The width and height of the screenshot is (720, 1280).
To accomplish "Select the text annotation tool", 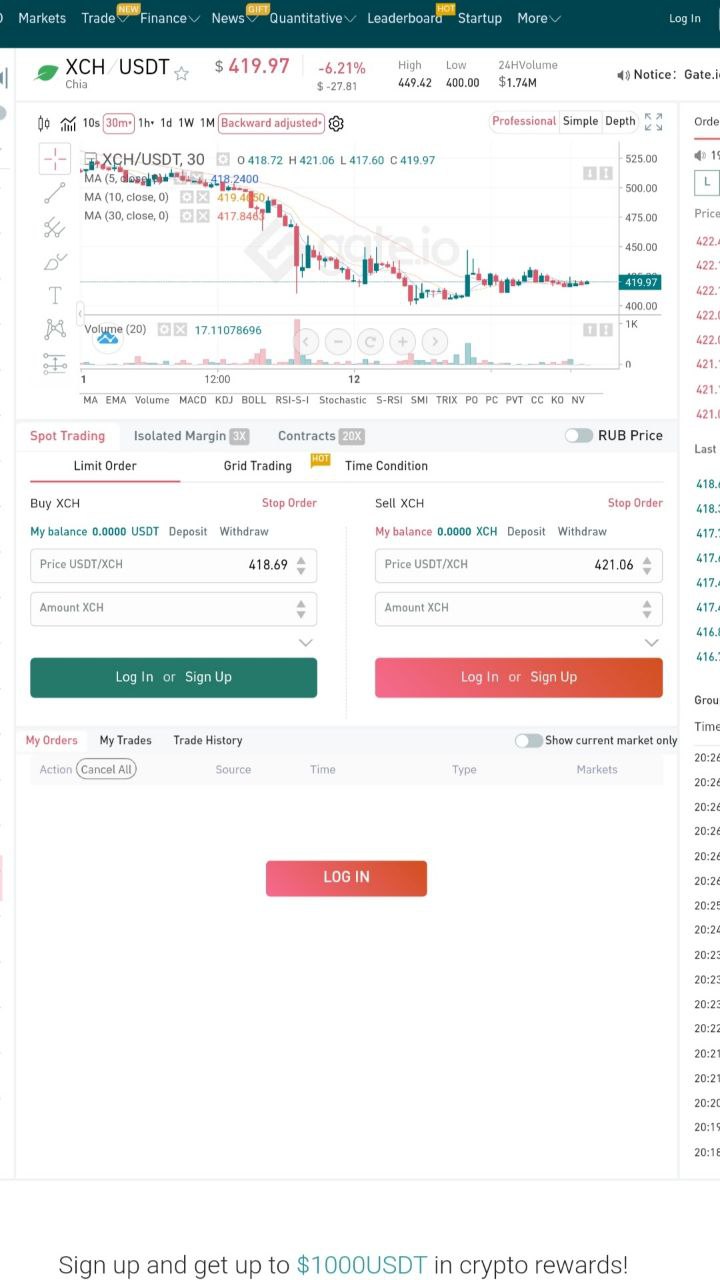I will (x=55, y=296).
